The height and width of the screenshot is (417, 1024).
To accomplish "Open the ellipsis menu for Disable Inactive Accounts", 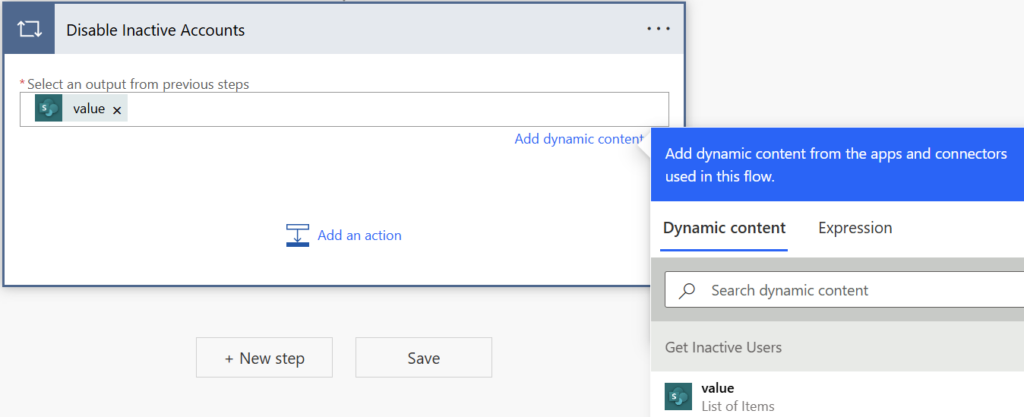I will [658, 29].
